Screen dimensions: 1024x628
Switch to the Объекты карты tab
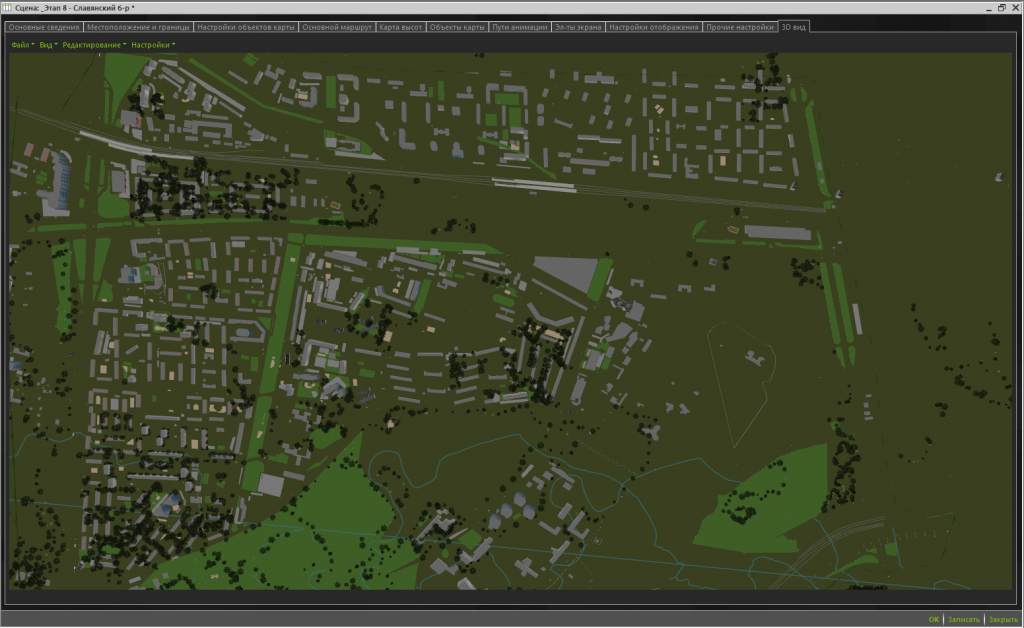[x=458, y=27]
